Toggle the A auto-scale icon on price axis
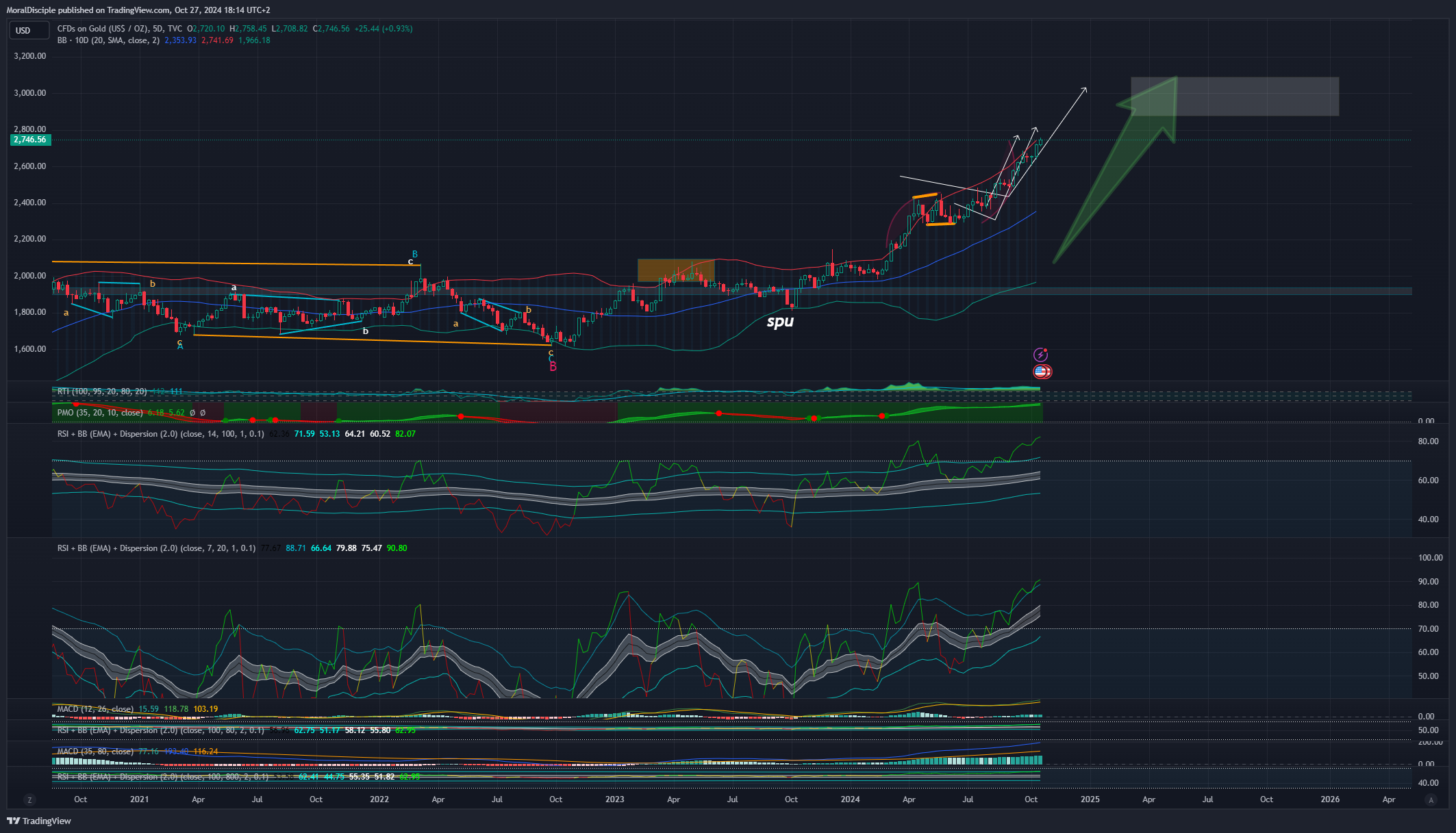1456x833 pixels. coord(1431,799)
